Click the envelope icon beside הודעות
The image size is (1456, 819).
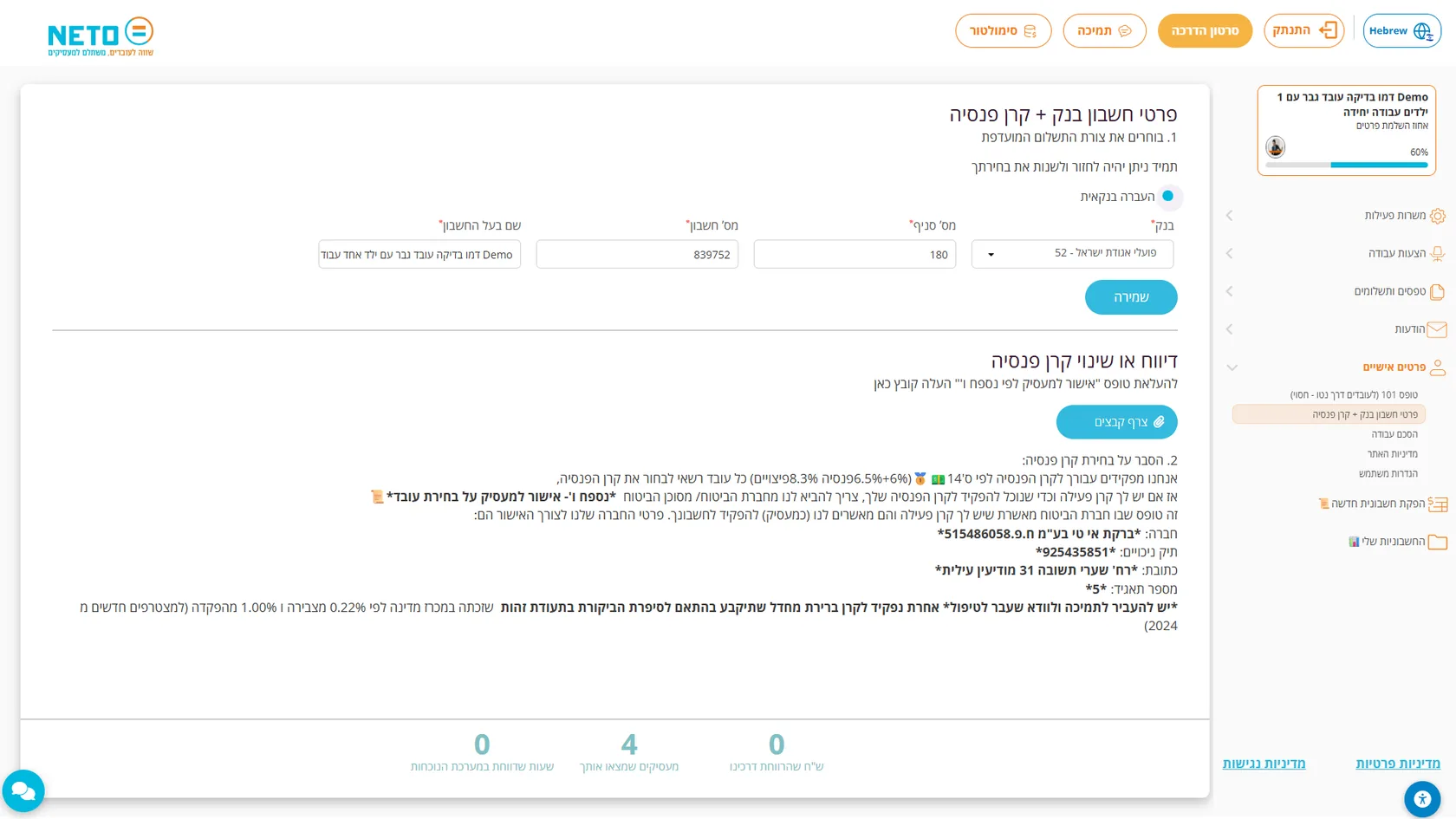pyautogui.click(x=1437, y=329)
